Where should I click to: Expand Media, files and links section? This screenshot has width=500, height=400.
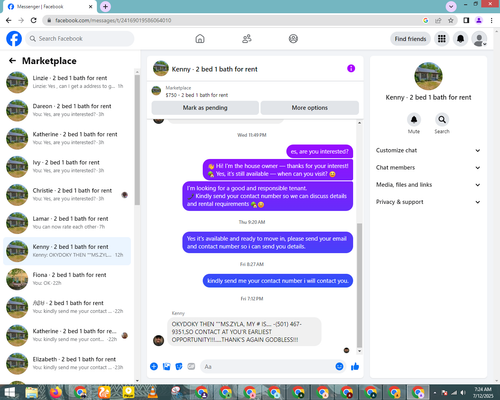point(428,185)
